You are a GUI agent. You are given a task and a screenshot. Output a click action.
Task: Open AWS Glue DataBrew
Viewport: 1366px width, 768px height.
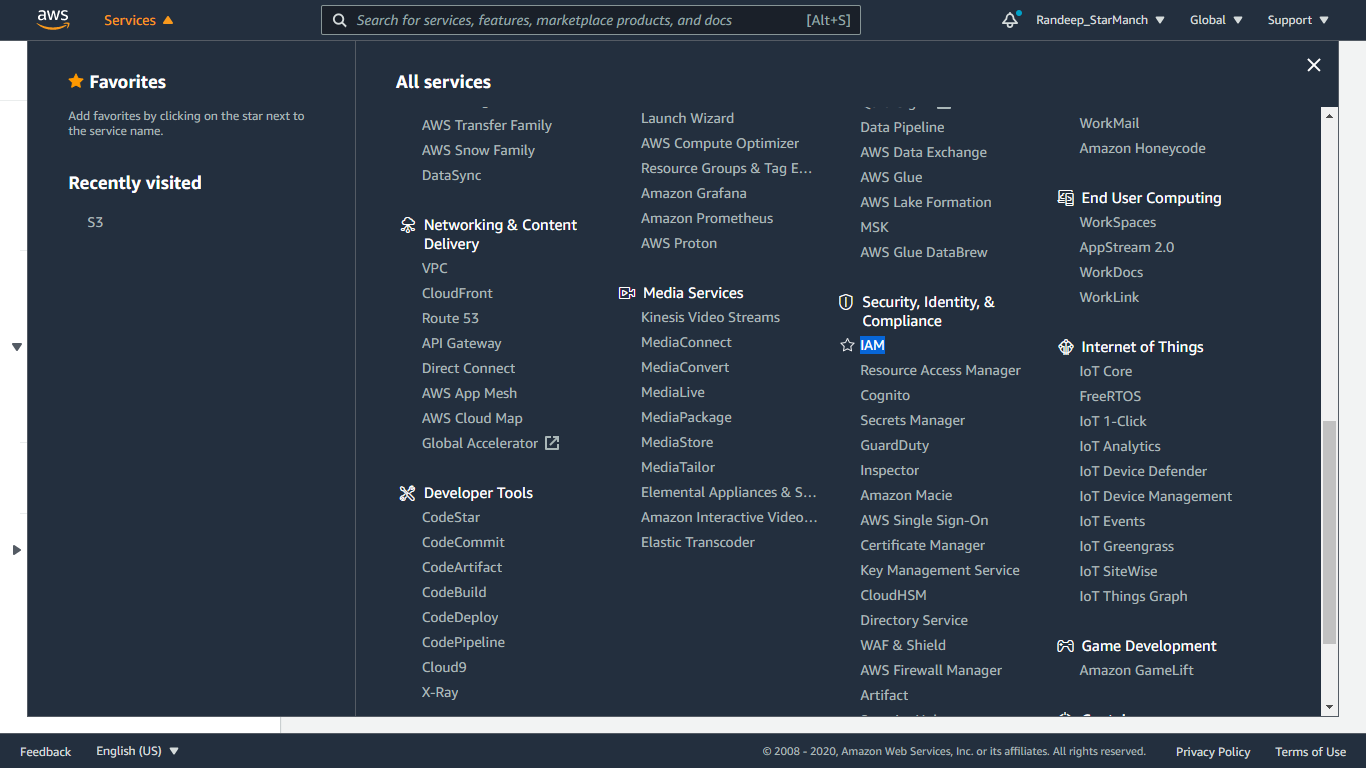pos(924,252)
